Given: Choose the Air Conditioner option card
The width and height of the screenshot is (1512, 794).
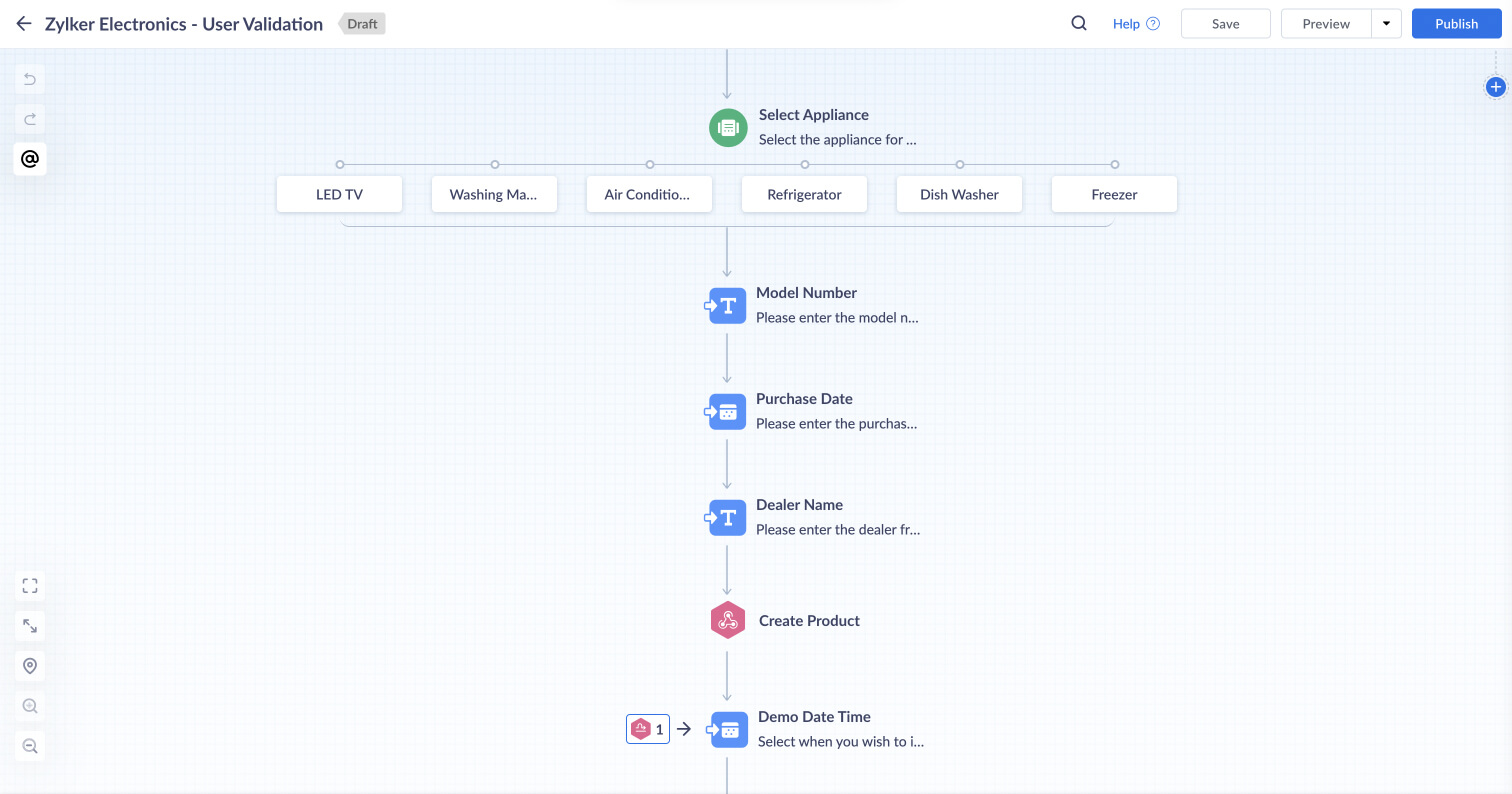Looking at the screenshot, I should tap(649, 194).
